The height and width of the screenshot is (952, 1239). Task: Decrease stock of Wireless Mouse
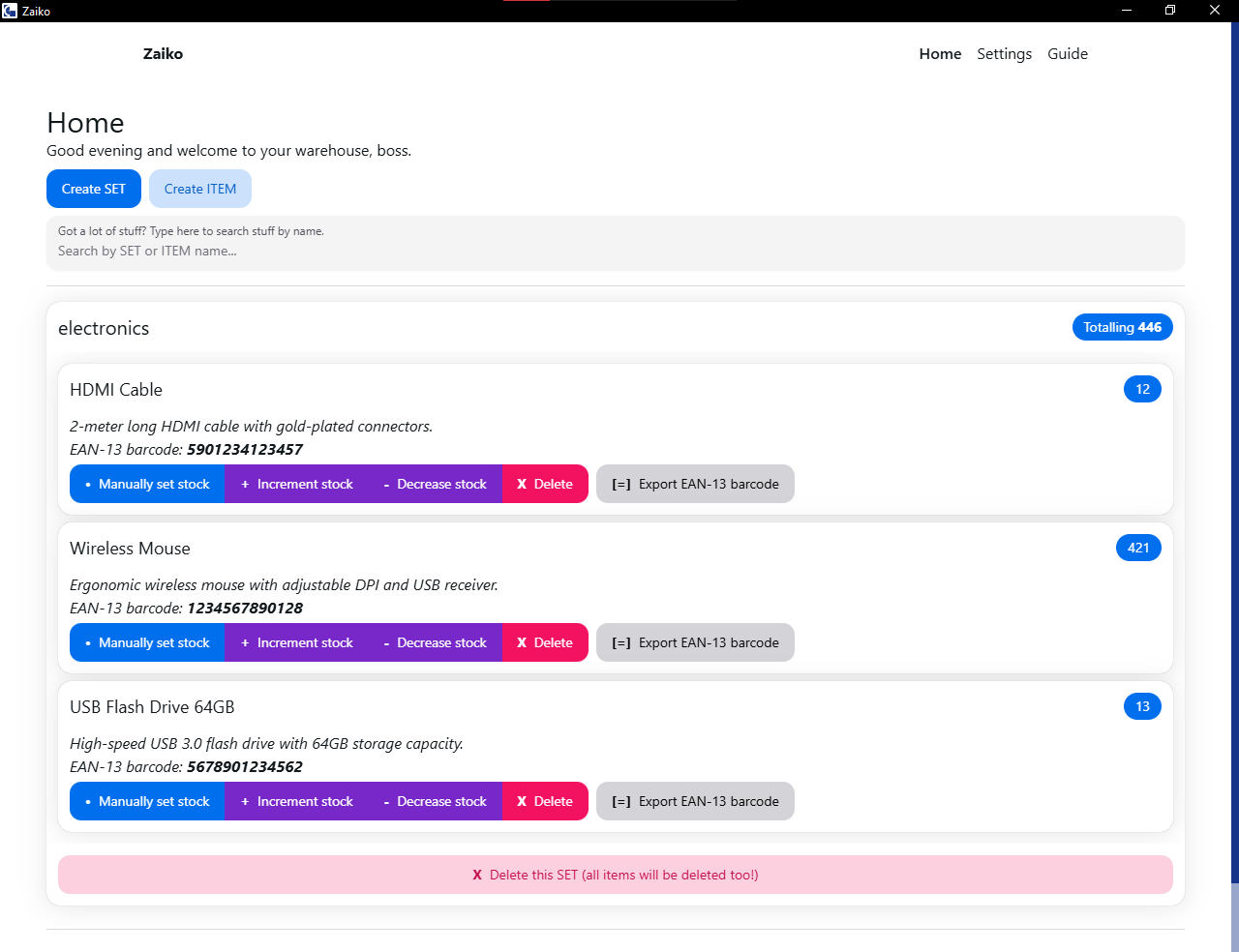(x=435, y=642)
